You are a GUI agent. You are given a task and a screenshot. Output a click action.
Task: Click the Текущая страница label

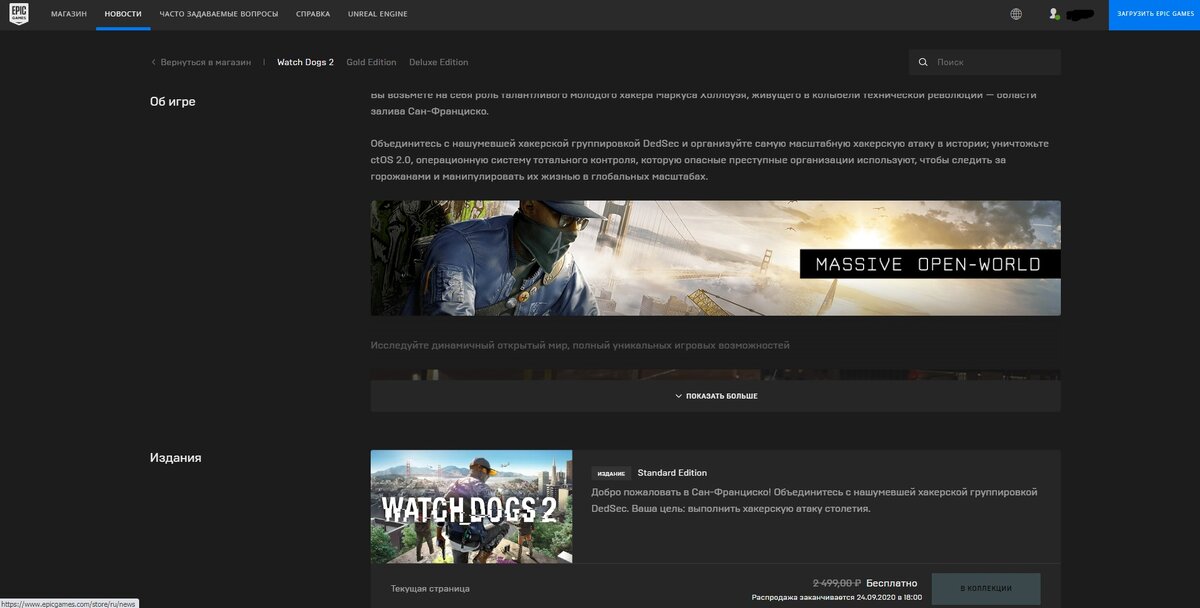430,588
